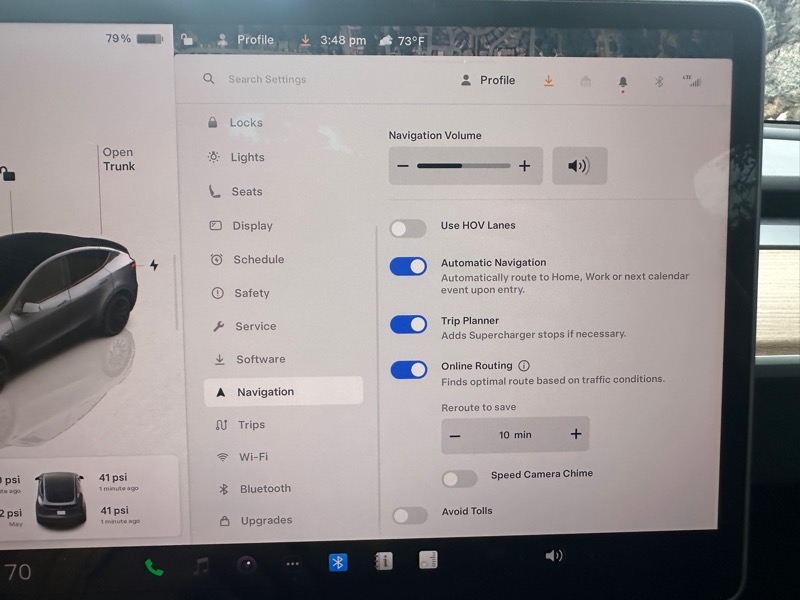Increase Reroute to save with plus button
Image resolution: width=800 pixels, height=600 pixels.
tap(576, 434)
